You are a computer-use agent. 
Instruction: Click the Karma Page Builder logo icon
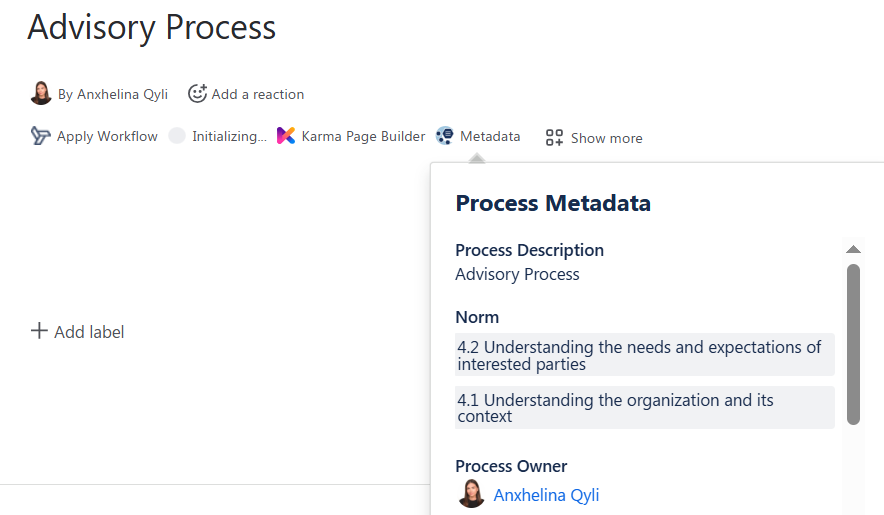coord(286,136)
